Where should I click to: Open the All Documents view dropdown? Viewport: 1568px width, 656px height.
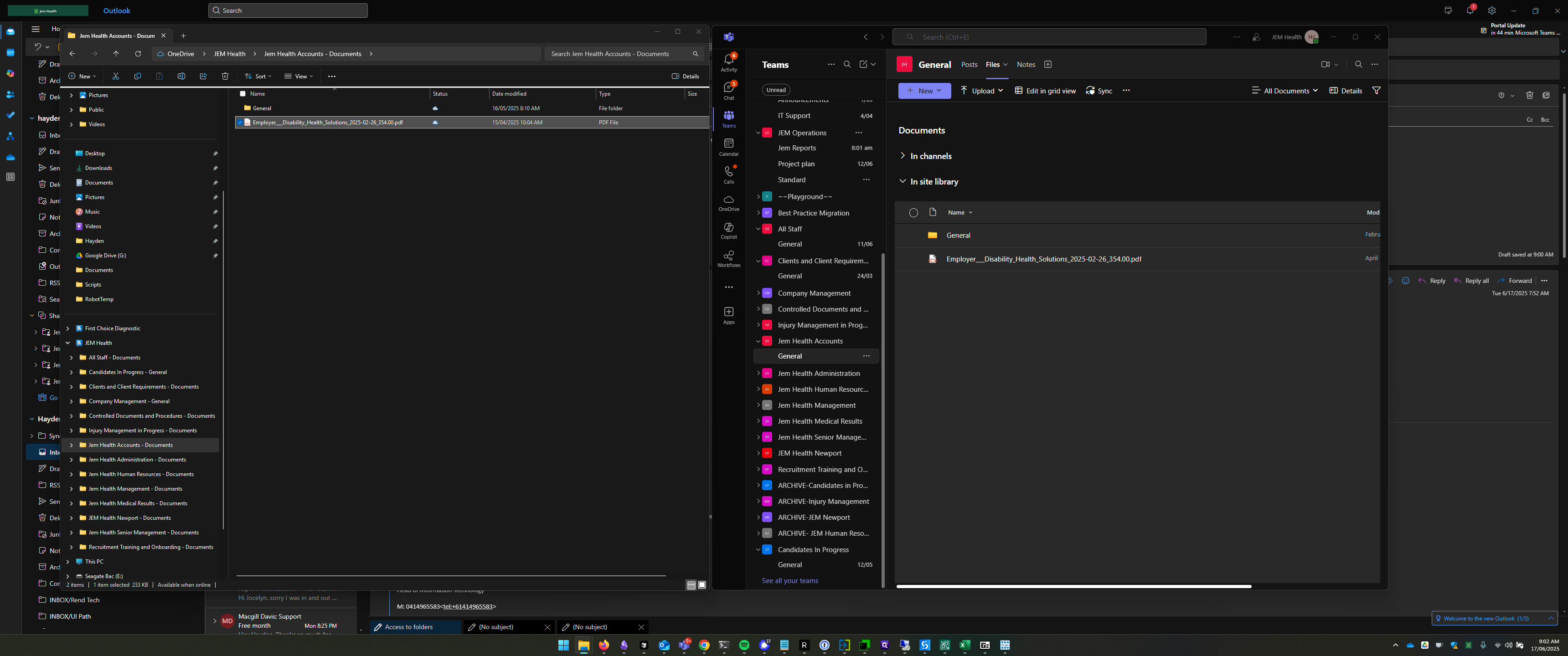tap(1284, 91)
